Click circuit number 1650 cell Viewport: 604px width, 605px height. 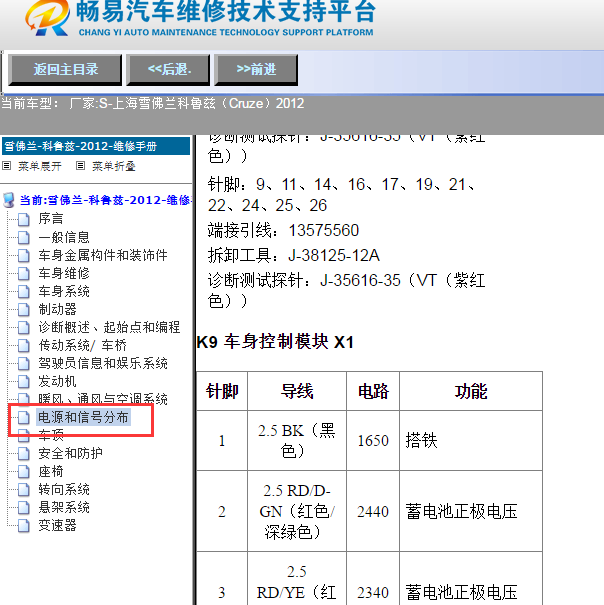(373, 441)
